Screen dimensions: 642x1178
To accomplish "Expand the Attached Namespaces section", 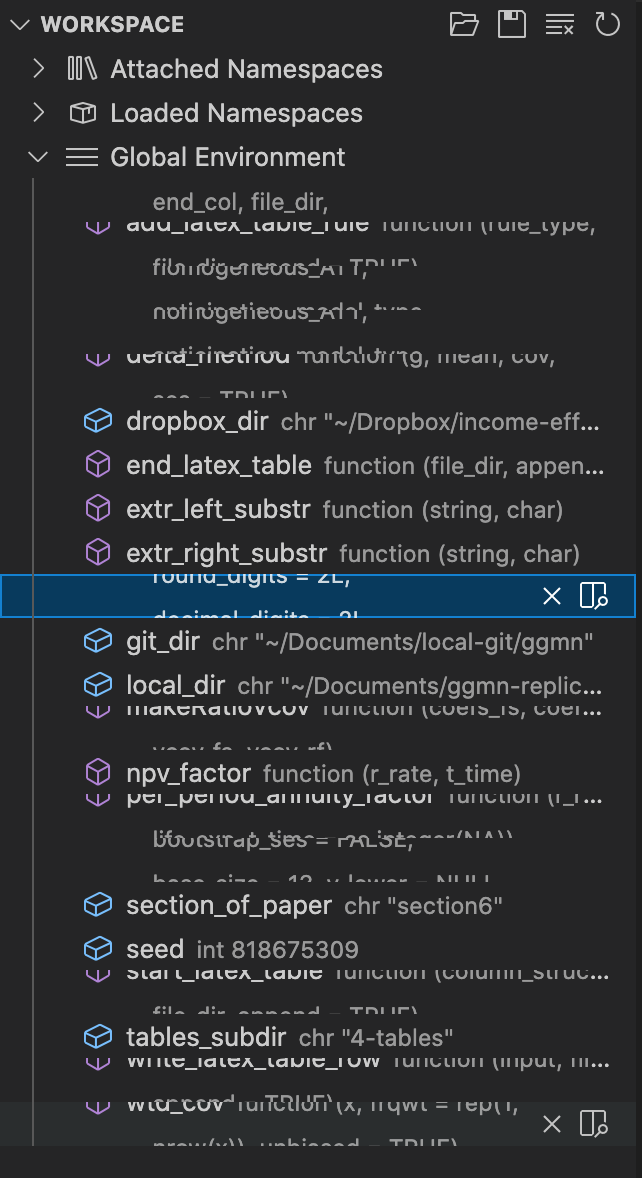I will tap(38, 69).
